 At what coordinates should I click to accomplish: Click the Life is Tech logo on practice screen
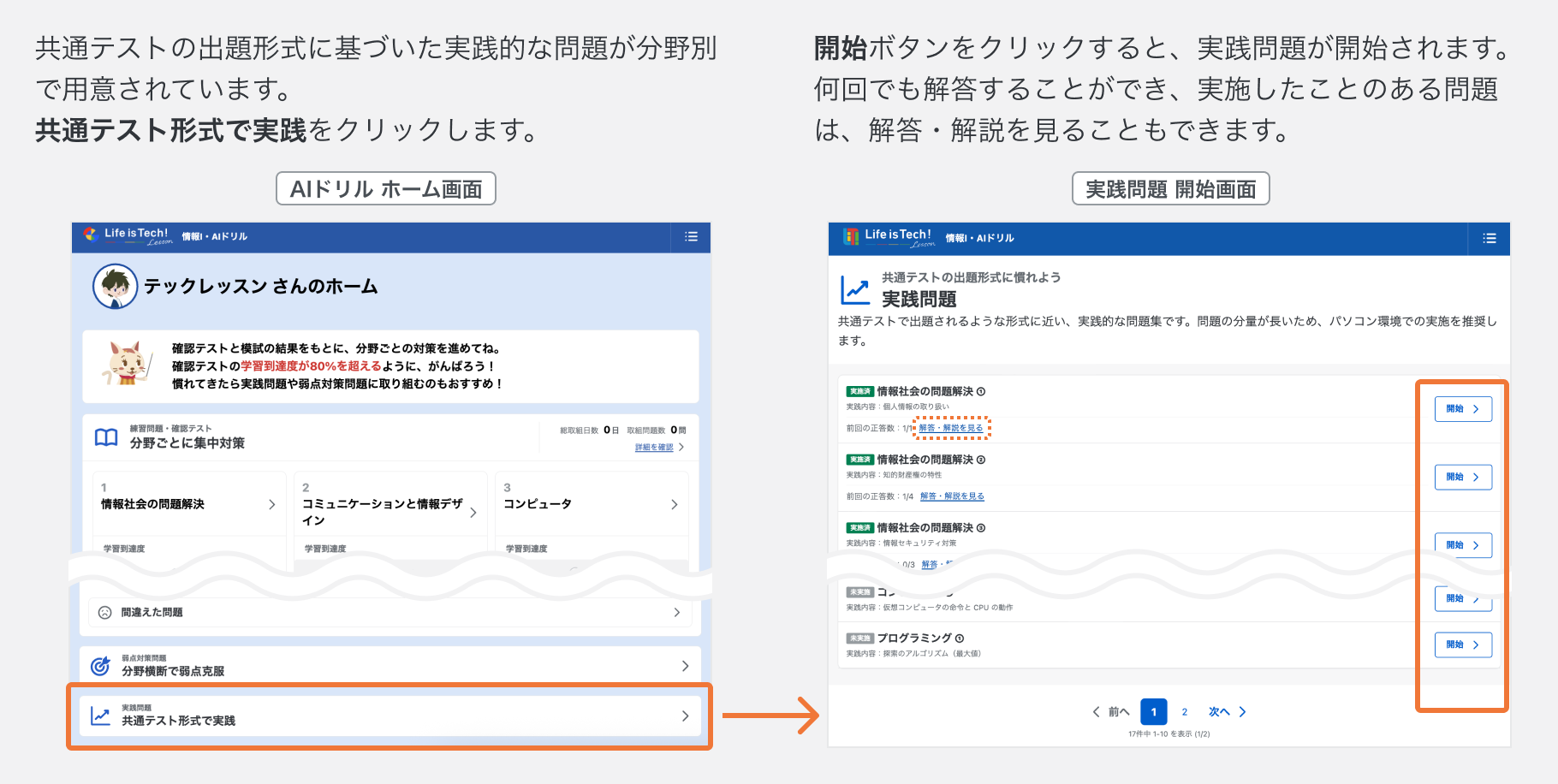[888, 237]
